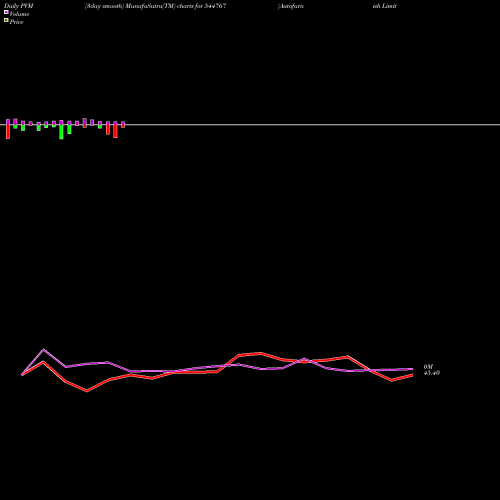
Task: Click the 'Volume' legend label
Action: point(19,14)
